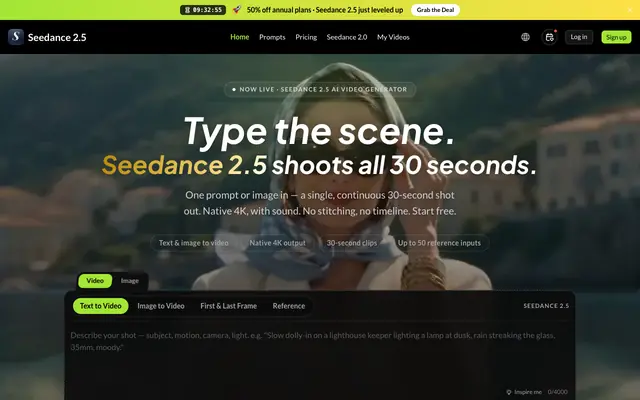The width and height of the screenshot is (640, 400).
Task: Open the Pricing page
Action: pos(306,37)
